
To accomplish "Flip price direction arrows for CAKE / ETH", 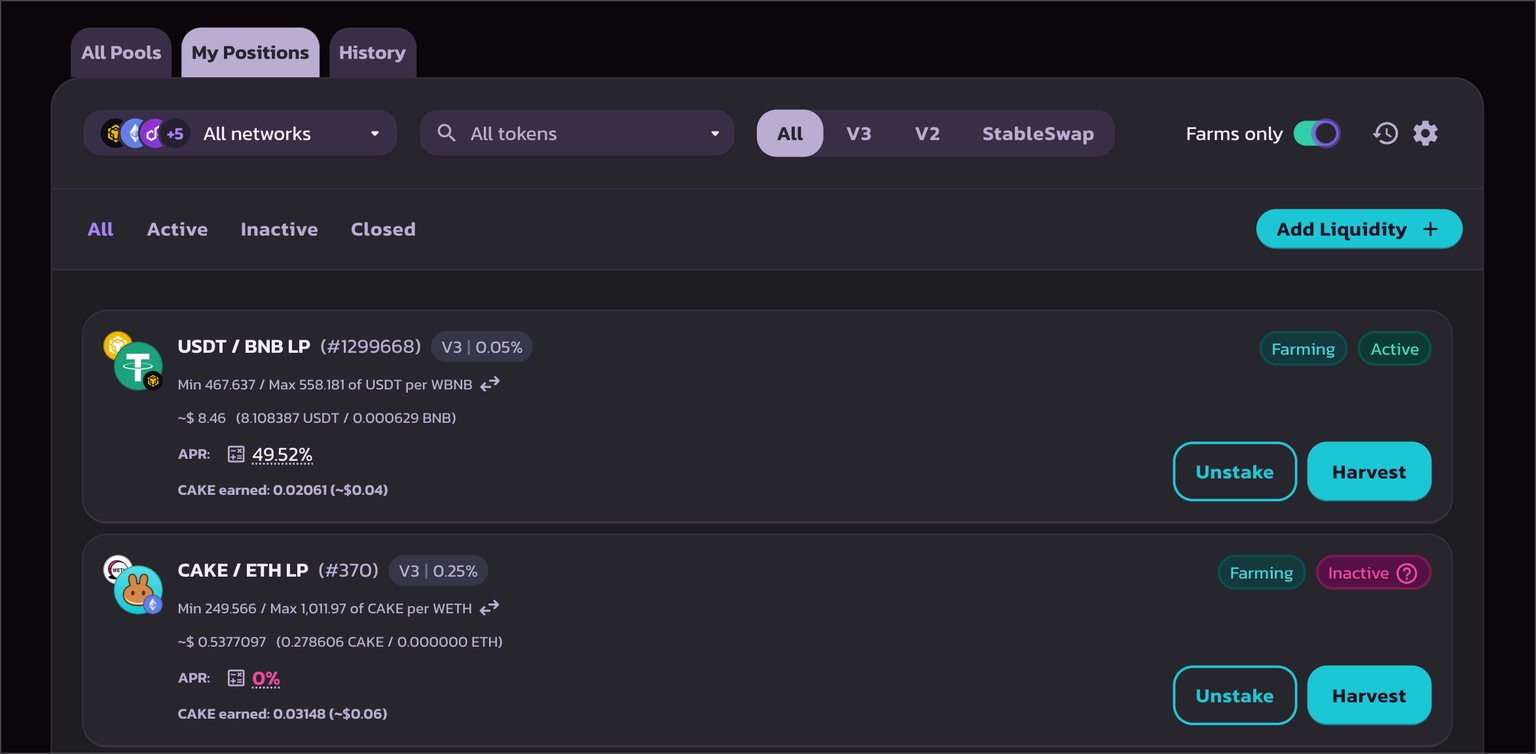I will (489, 608).
